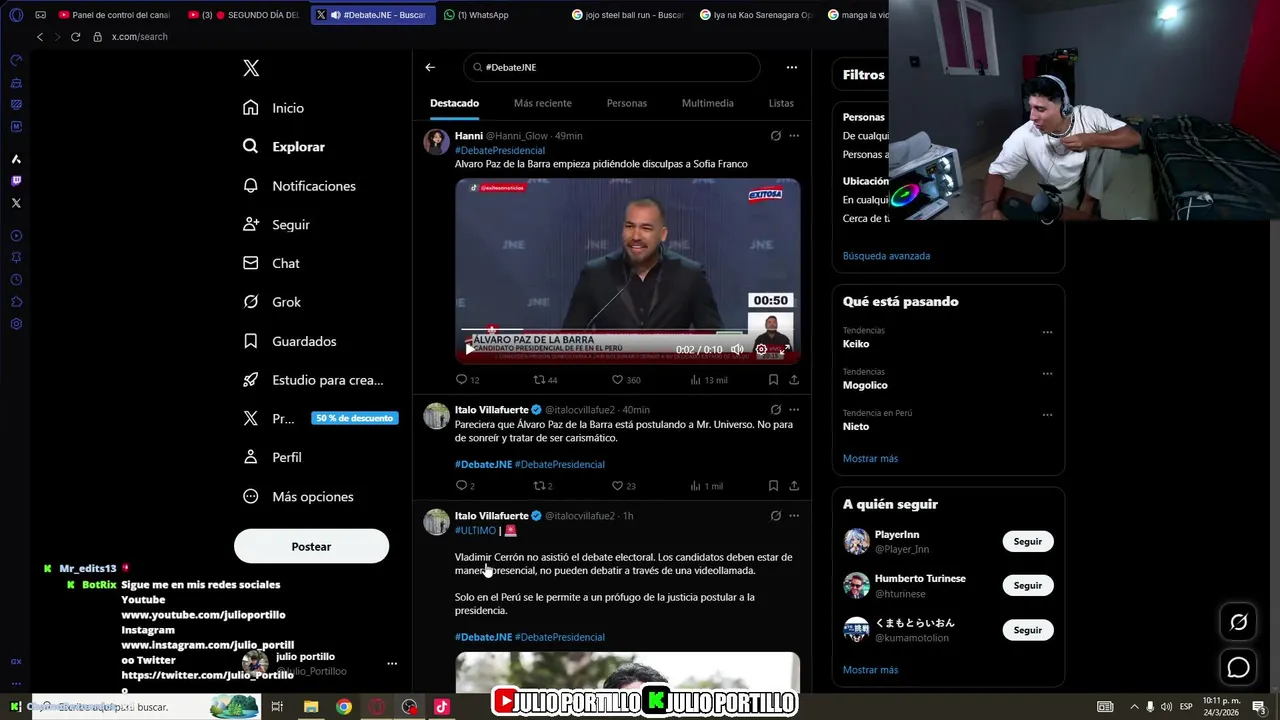Open Grok in the X sidebar
The image size is (1280, 720).
point(272,302)
